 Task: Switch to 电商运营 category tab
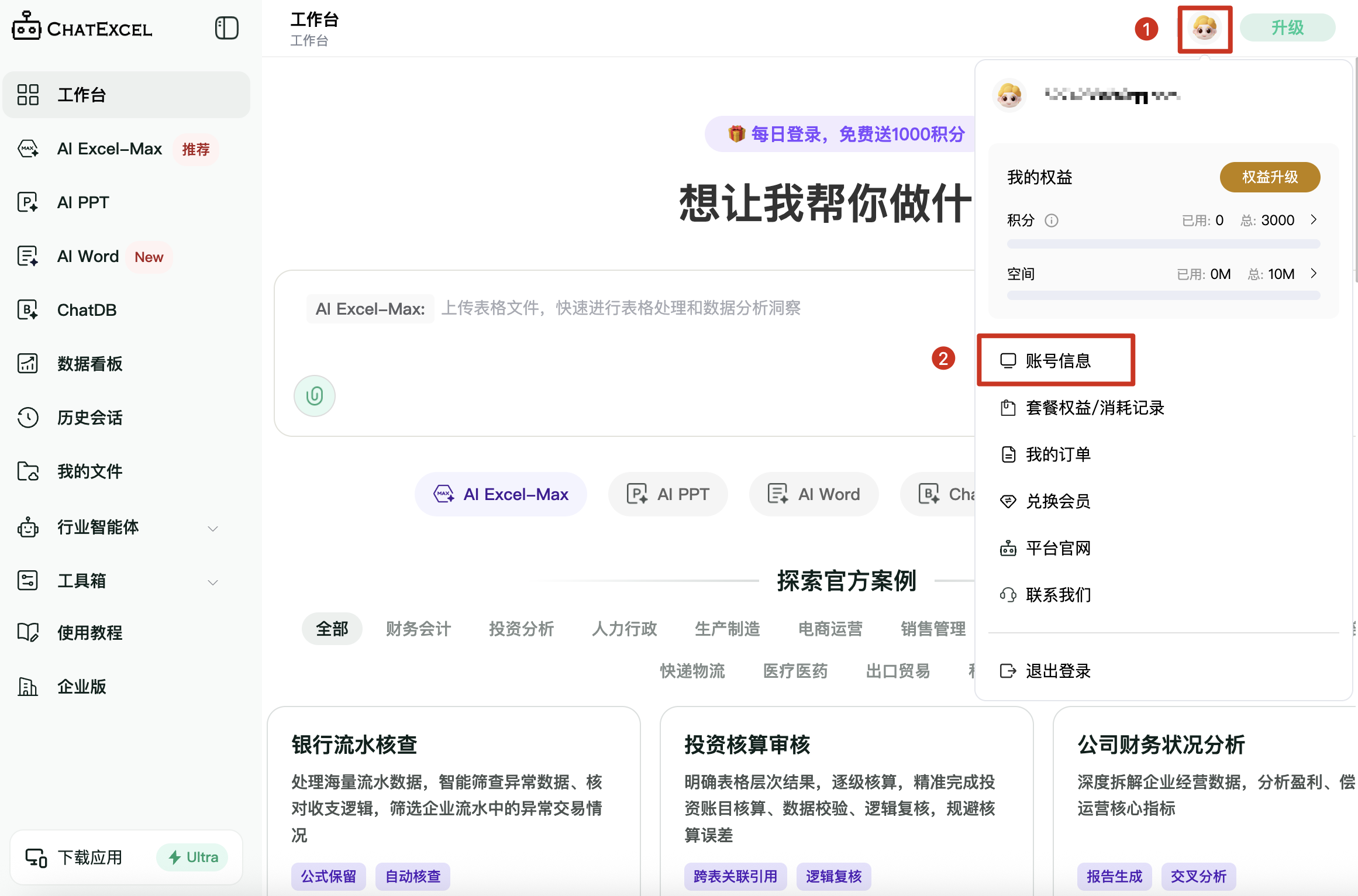click(x=830, y=629)
